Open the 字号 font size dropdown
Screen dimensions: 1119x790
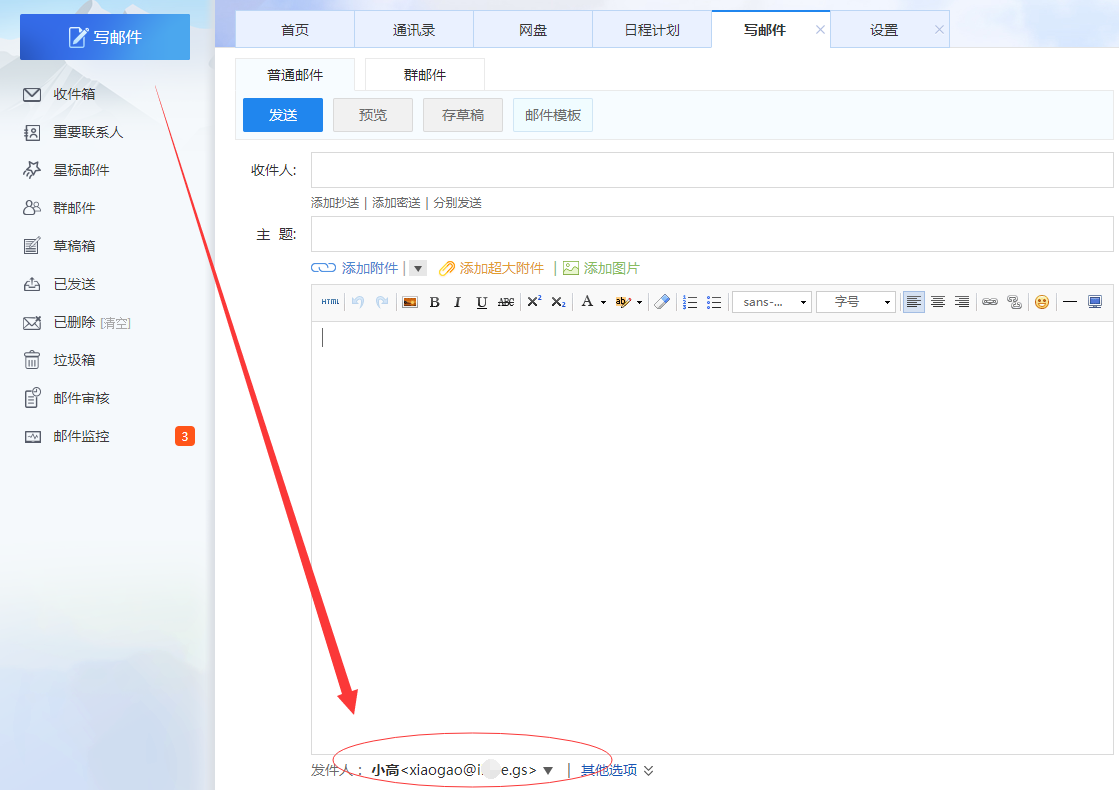pyautogui.click(x=856, y=302)
